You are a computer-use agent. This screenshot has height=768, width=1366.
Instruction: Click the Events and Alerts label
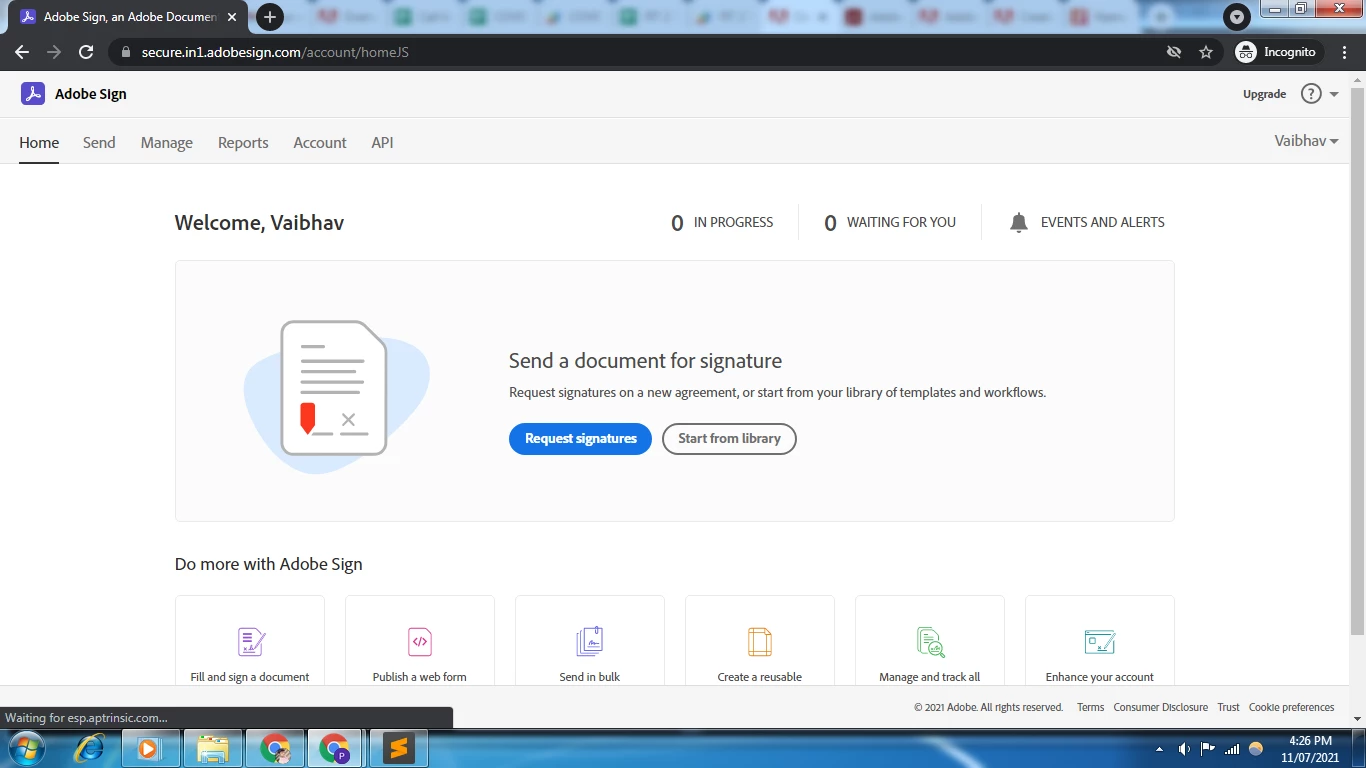click(x=1102, y=223)
